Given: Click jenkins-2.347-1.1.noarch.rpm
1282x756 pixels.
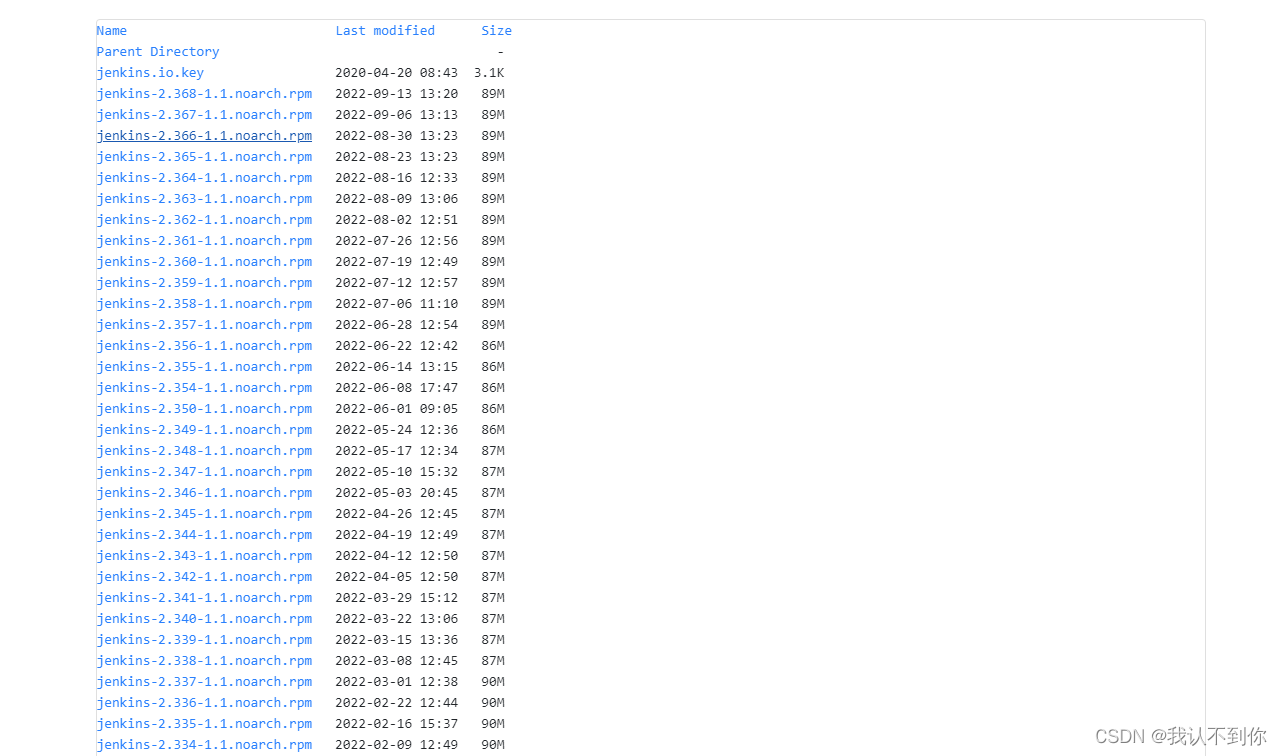Looking at the screenshot, I should pos(204,472).
